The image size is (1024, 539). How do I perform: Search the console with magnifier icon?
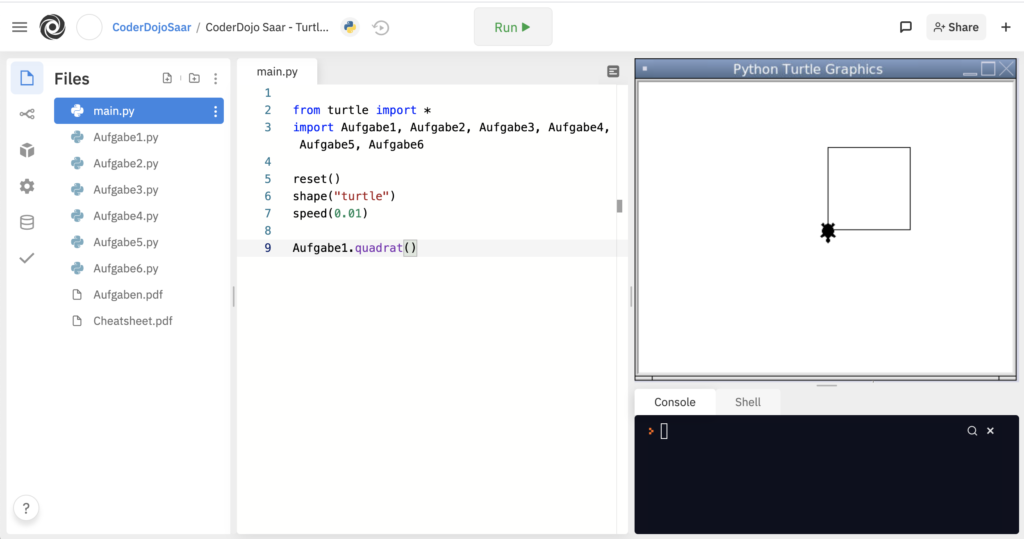[x=972, y=431]
